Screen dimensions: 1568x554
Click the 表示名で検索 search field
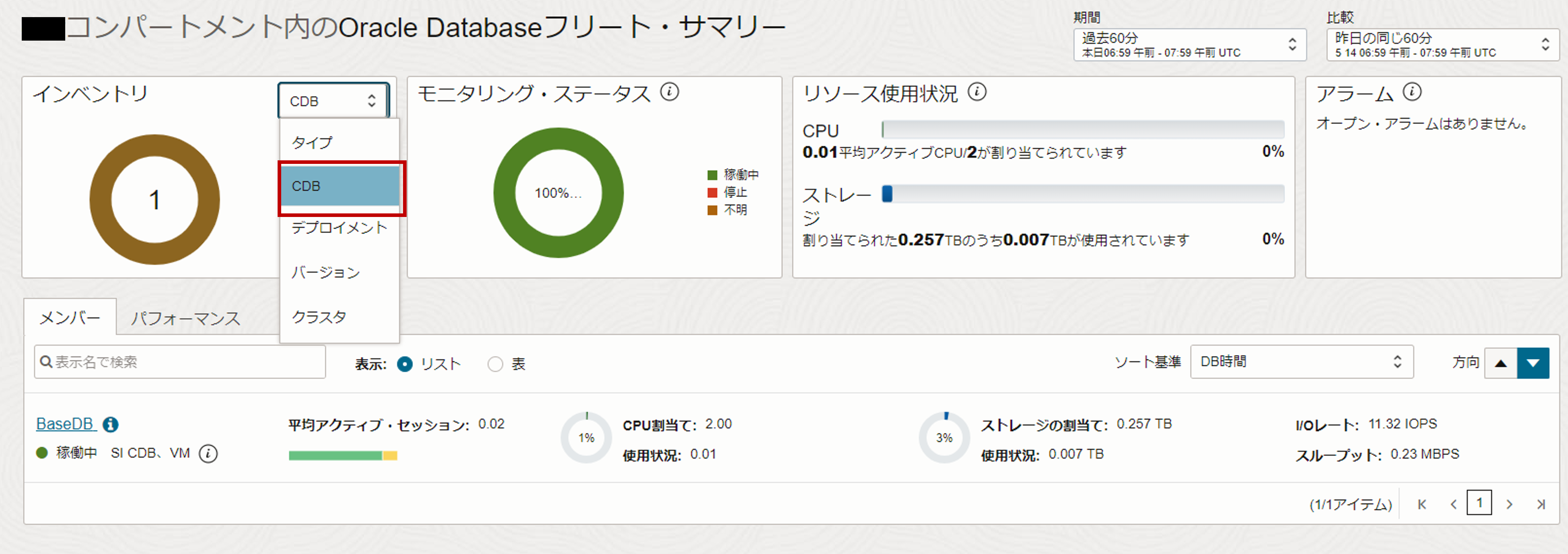coord(180,362)
